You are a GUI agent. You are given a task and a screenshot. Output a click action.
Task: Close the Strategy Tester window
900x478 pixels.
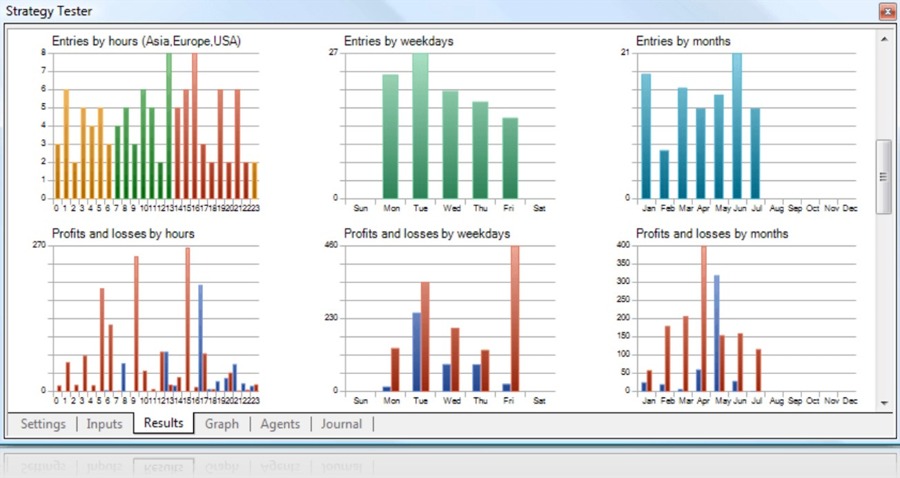click(x=888, y=11)
